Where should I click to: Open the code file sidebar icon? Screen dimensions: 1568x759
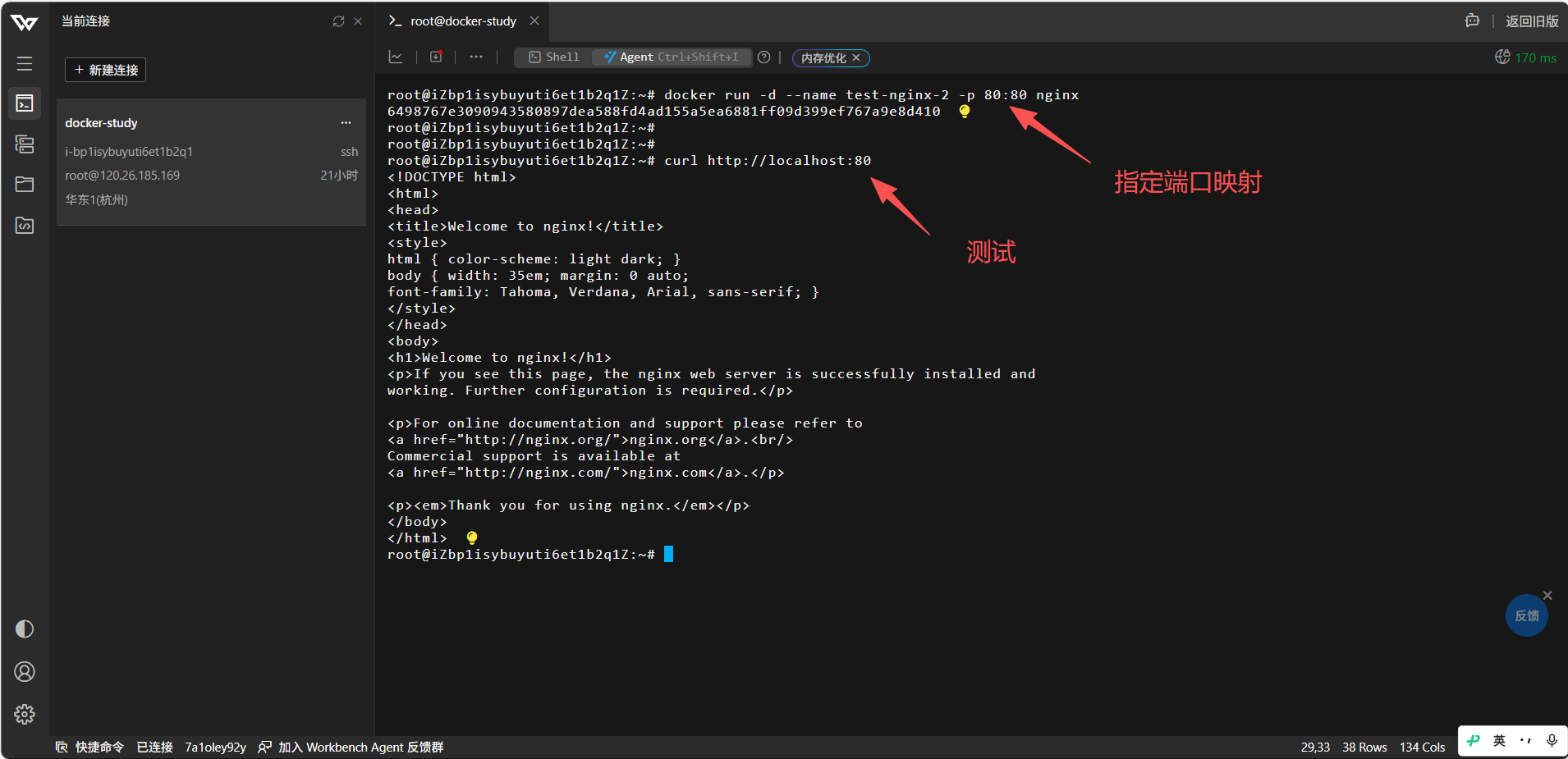point(25,225)
